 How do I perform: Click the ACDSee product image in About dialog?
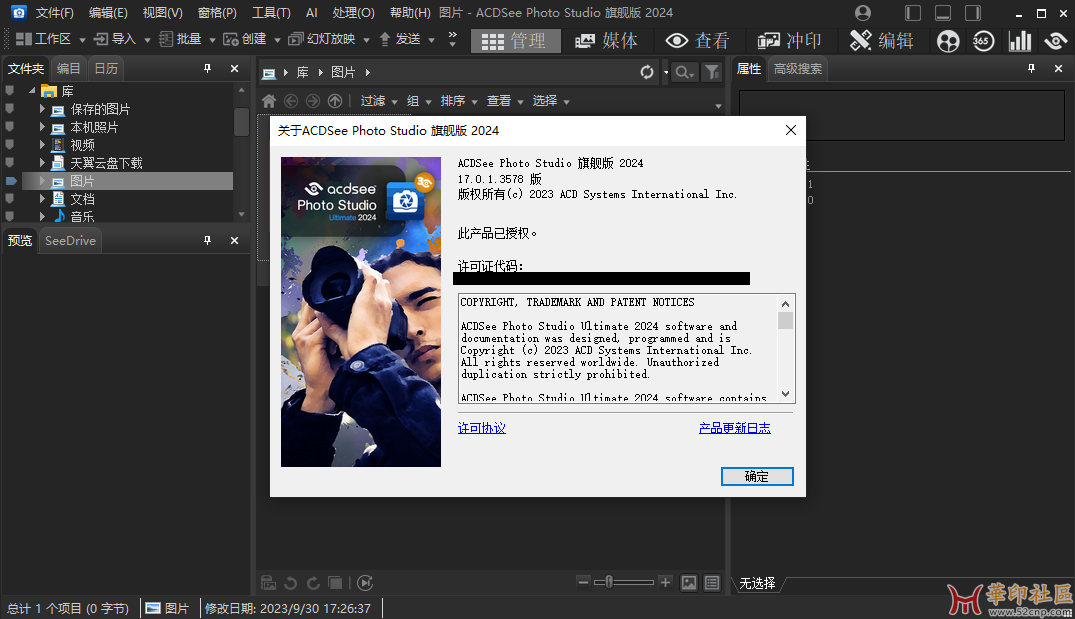[x=361, y=312]
